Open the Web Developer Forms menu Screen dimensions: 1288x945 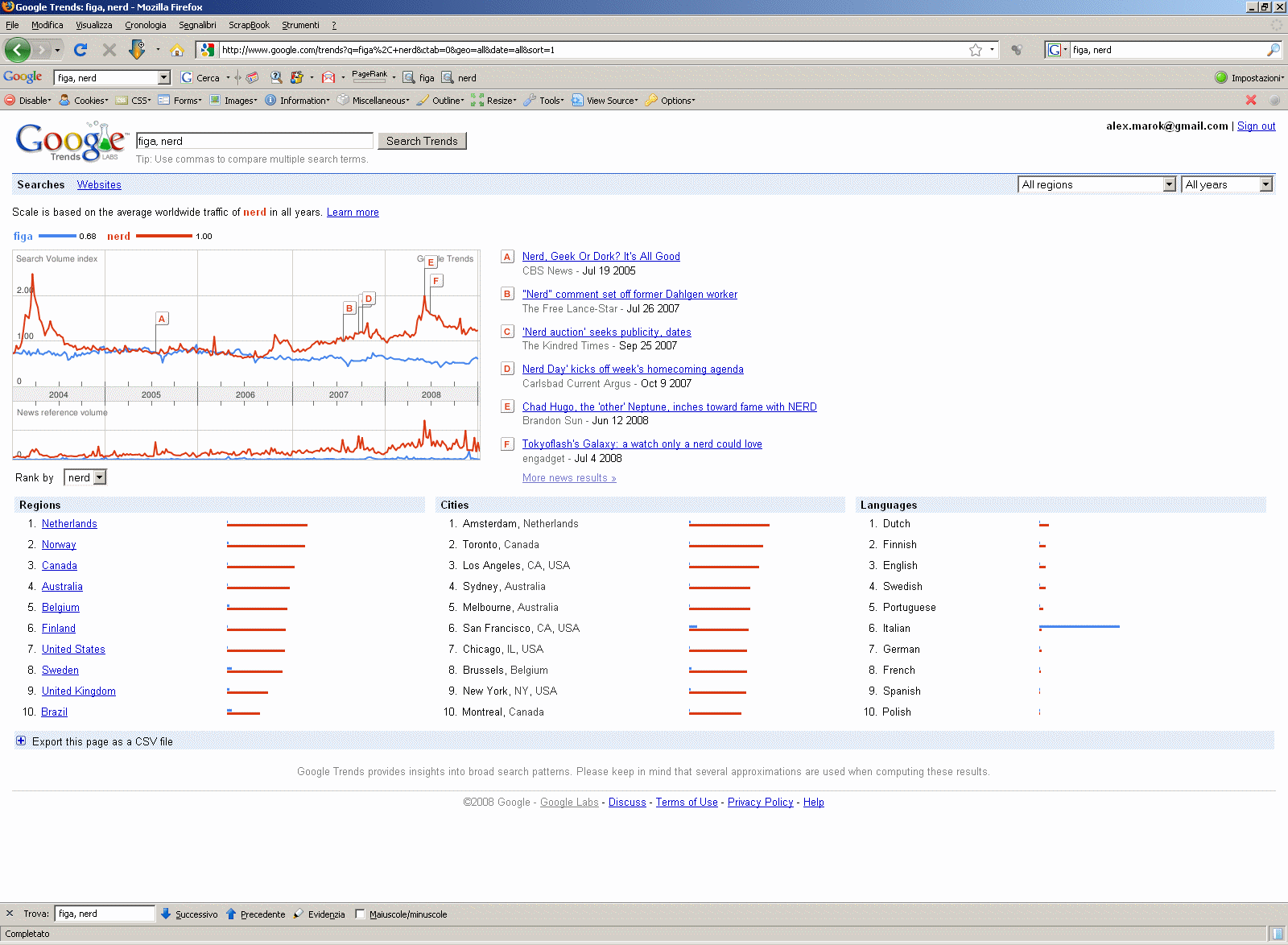180,101
